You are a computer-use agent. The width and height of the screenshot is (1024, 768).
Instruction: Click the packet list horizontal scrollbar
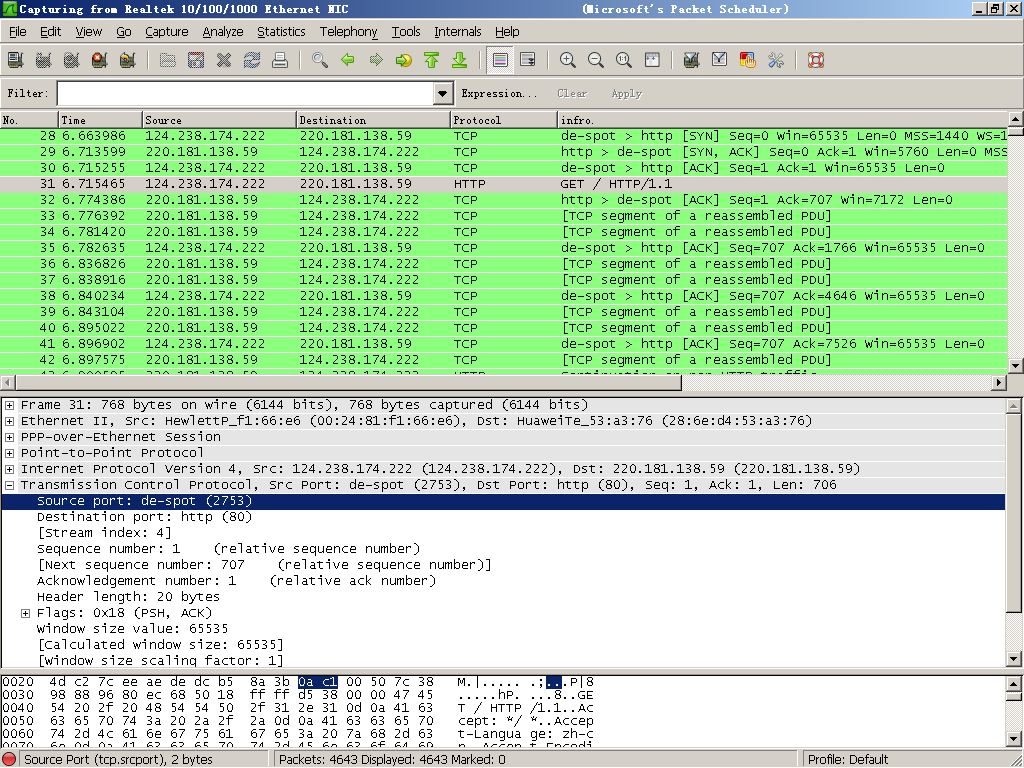click(x=347, y=383)
